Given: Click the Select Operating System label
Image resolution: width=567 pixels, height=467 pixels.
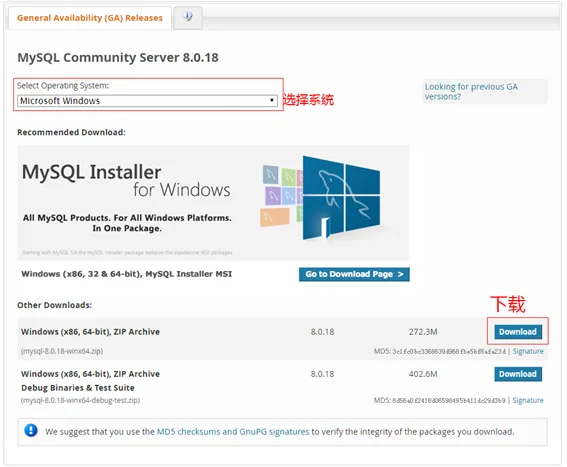Looking at the screenshot, I should 63,86.
